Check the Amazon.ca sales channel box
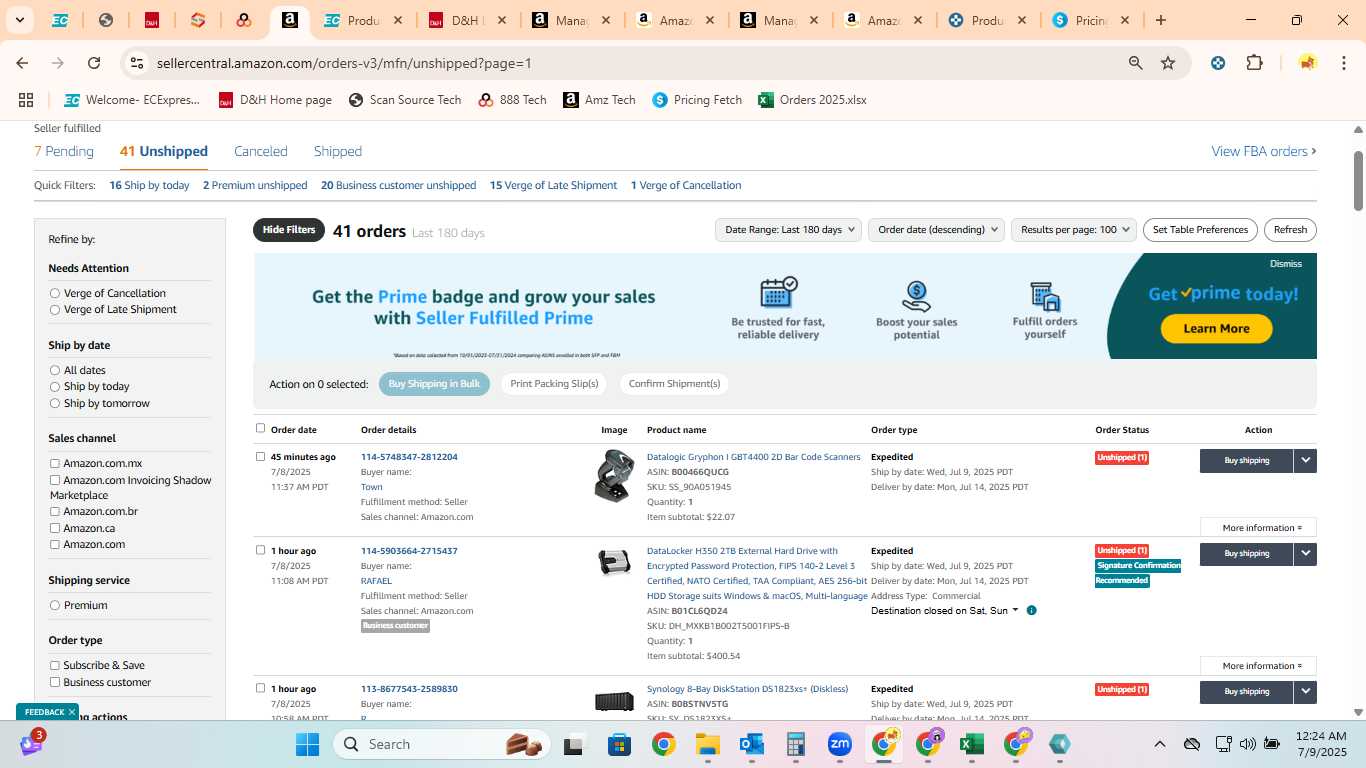 coord(55,528)
